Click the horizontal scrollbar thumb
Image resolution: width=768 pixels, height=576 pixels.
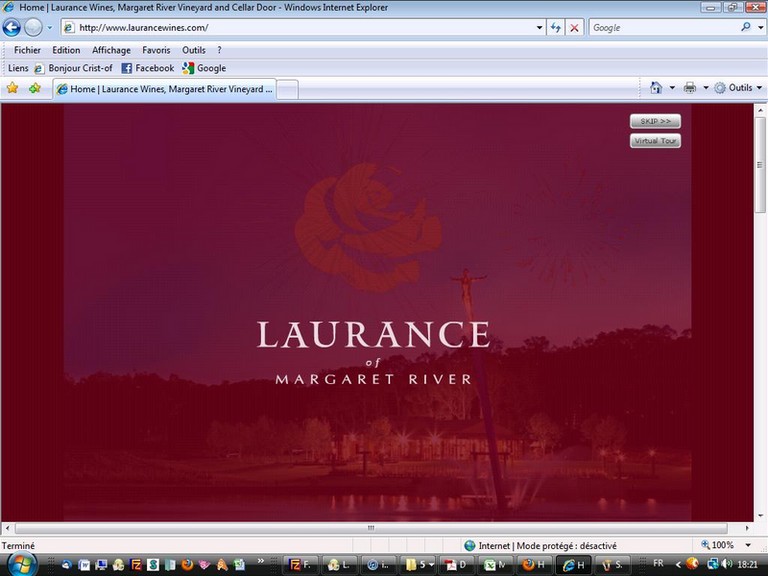click(x=370, y=527)
